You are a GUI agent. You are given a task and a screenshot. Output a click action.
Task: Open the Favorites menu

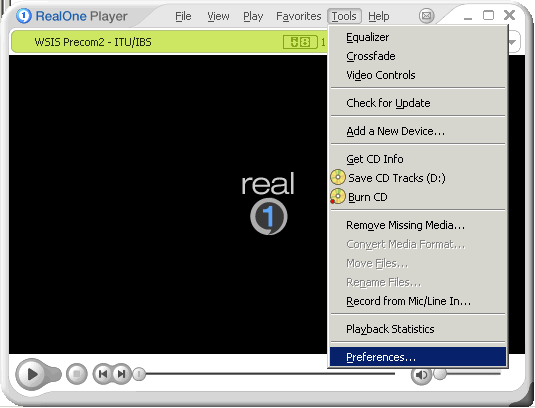[299, 16]
